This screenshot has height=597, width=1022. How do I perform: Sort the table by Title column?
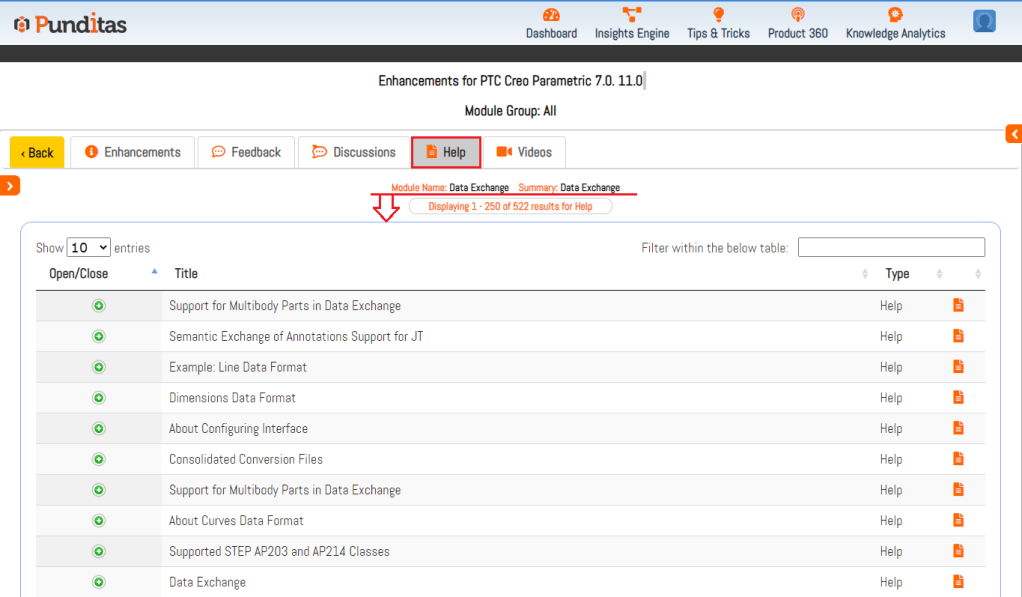[186, 273]
